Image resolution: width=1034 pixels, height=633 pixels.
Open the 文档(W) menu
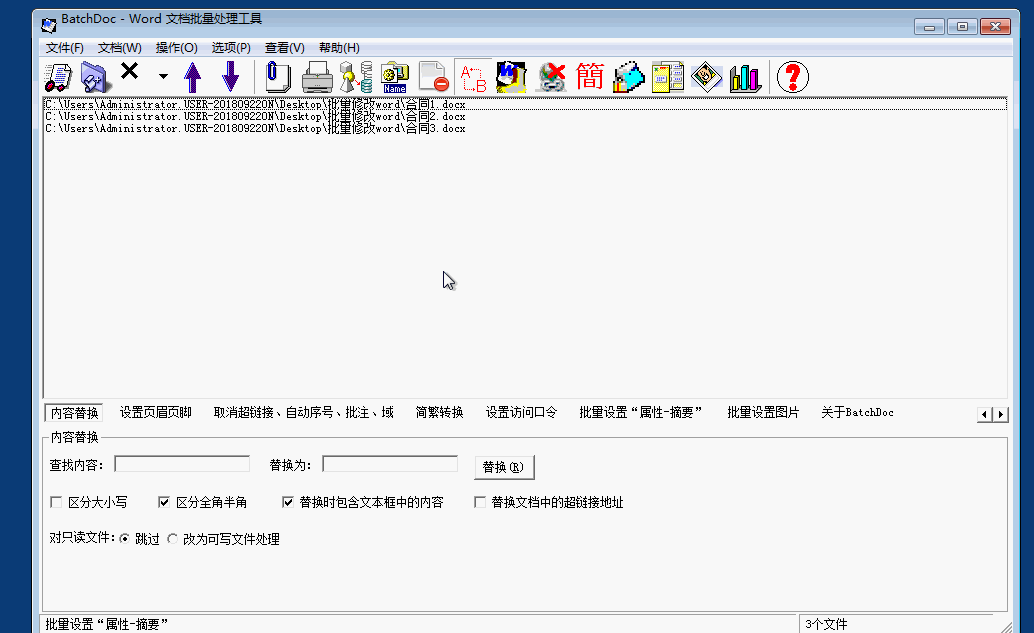tap(119, 47)
